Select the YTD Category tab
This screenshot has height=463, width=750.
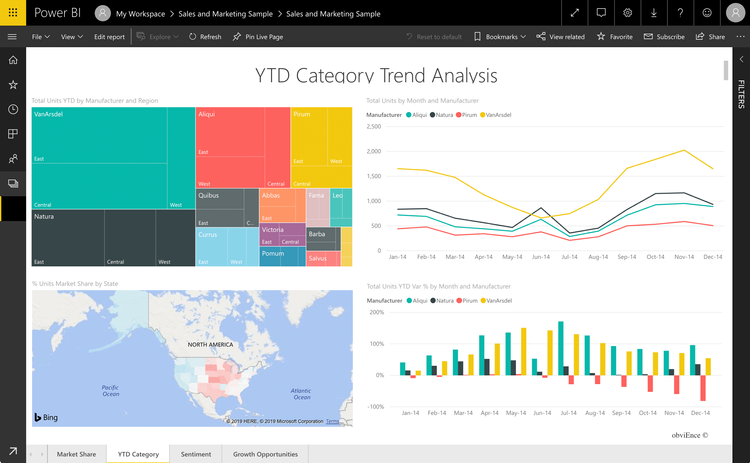click(x=138, y=454)
